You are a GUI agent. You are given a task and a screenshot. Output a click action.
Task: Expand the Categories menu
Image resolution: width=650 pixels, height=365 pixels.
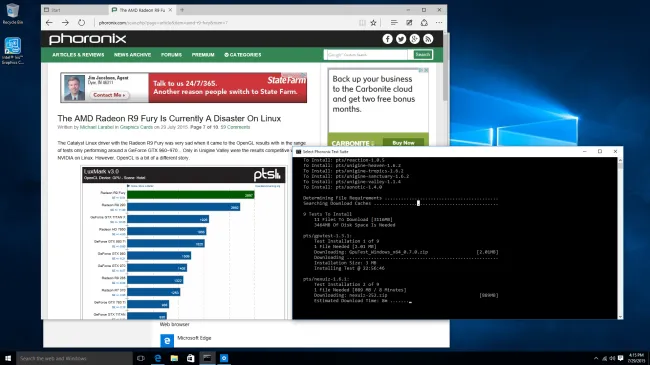click(x=243, y=55)
